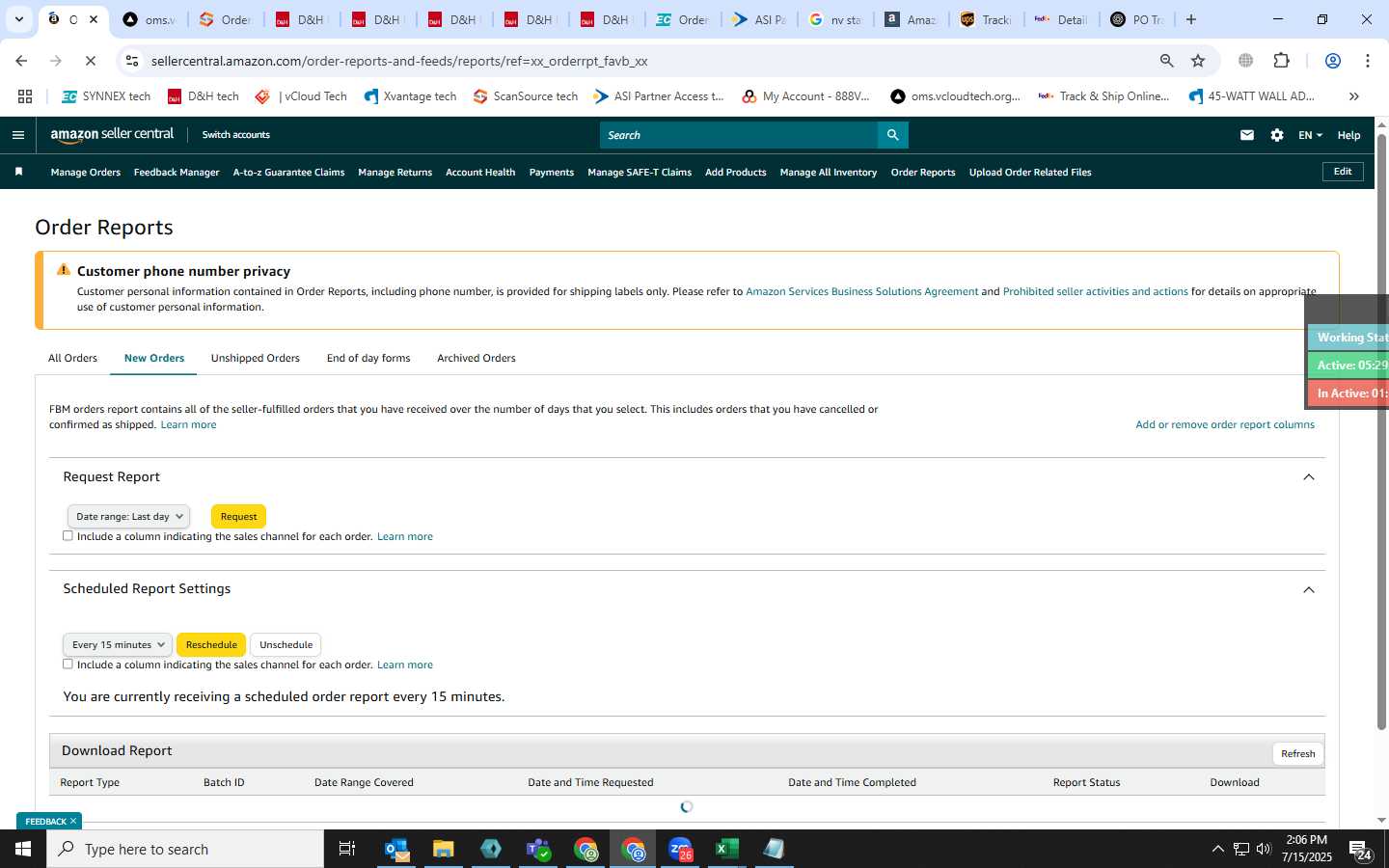Image resolution: width=1389 pixels, height=868 pixels.
Task: Open Prohibited seller activities and actions link
Action: click(1095, 291)
